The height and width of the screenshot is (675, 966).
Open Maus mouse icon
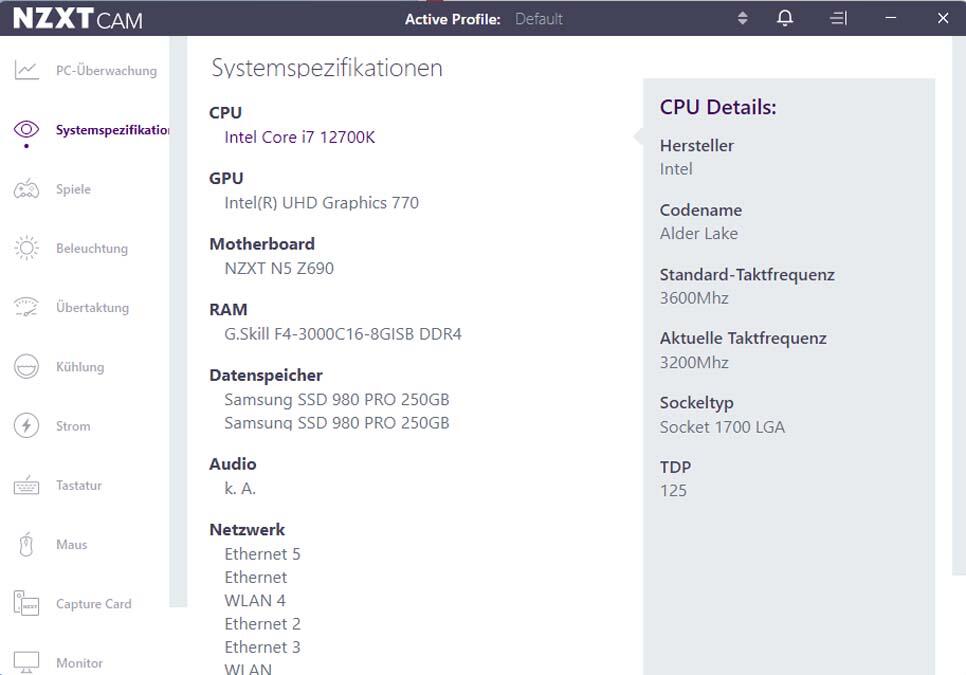tap(26, 544)
